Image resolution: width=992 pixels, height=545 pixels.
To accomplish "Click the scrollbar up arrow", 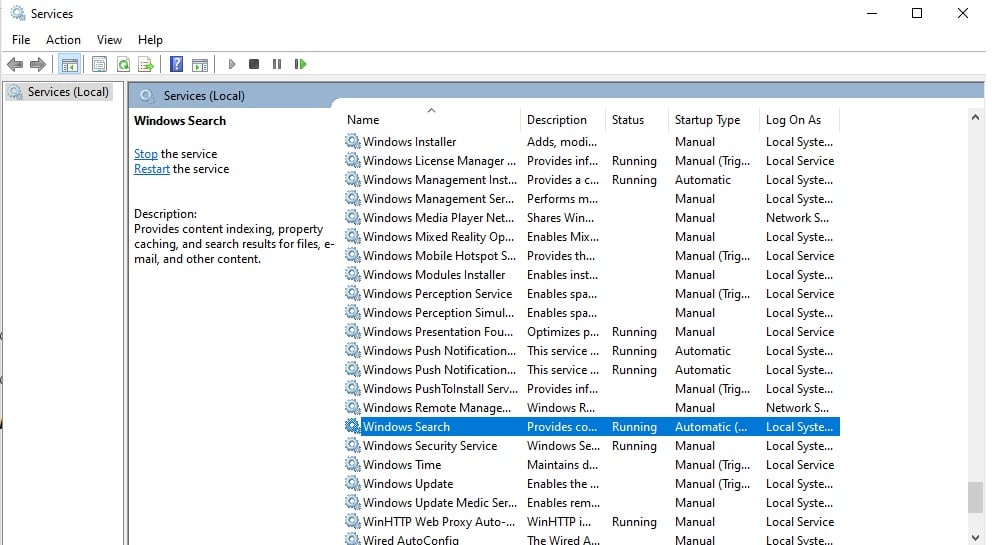I will pos(976,117).
